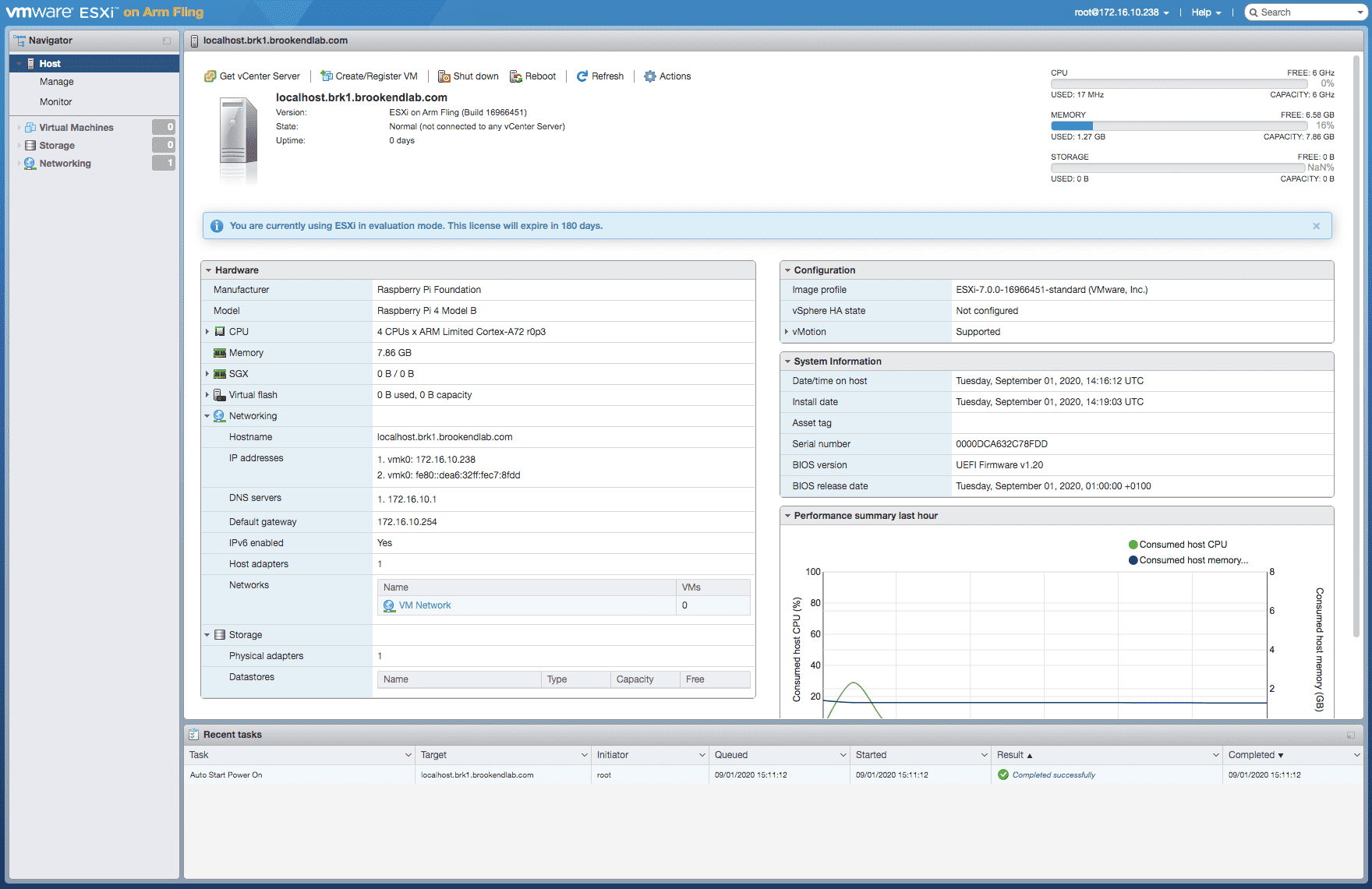Image resolution: width=1372 pixels, height=889 pixels.
Task: Dismiss the evaluation mode banner
Action: [1317, 226]
